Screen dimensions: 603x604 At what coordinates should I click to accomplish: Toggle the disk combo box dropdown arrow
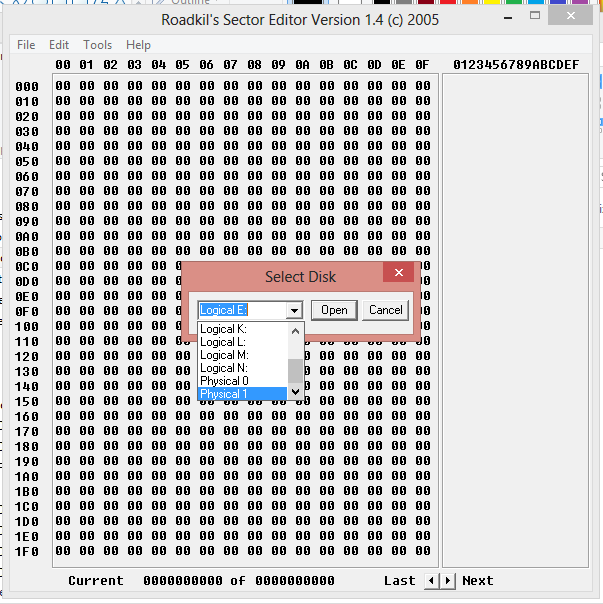tap(294, 310)
